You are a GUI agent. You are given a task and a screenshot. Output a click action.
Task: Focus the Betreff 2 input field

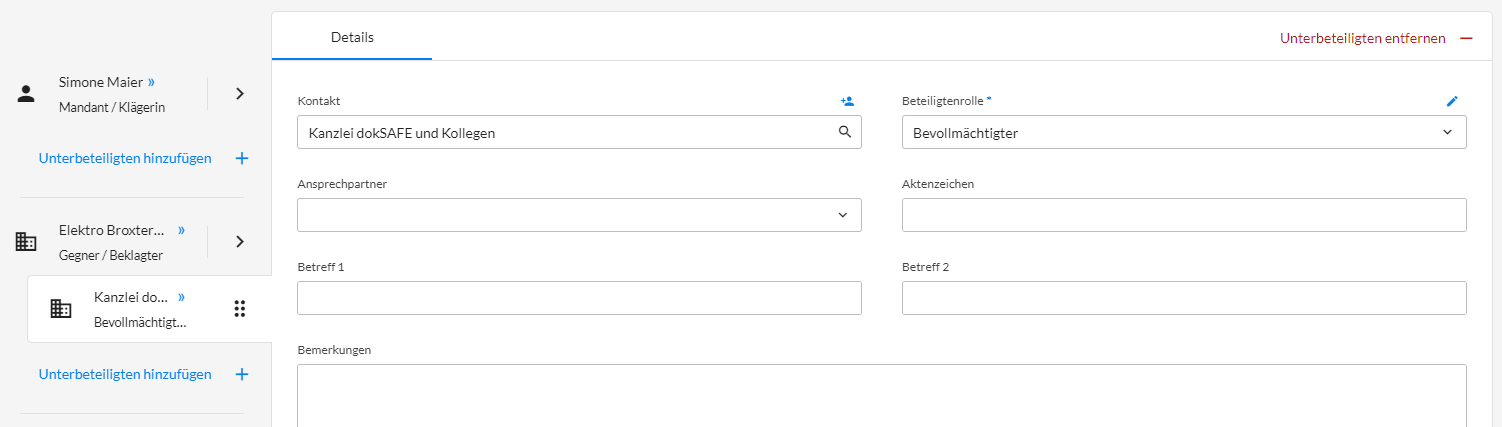1184,298
